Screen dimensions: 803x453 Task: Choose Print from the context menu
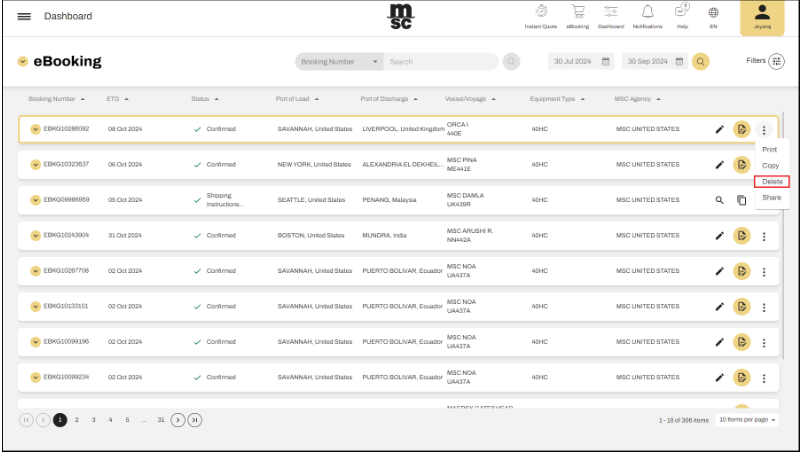click(x=769, y=149)
